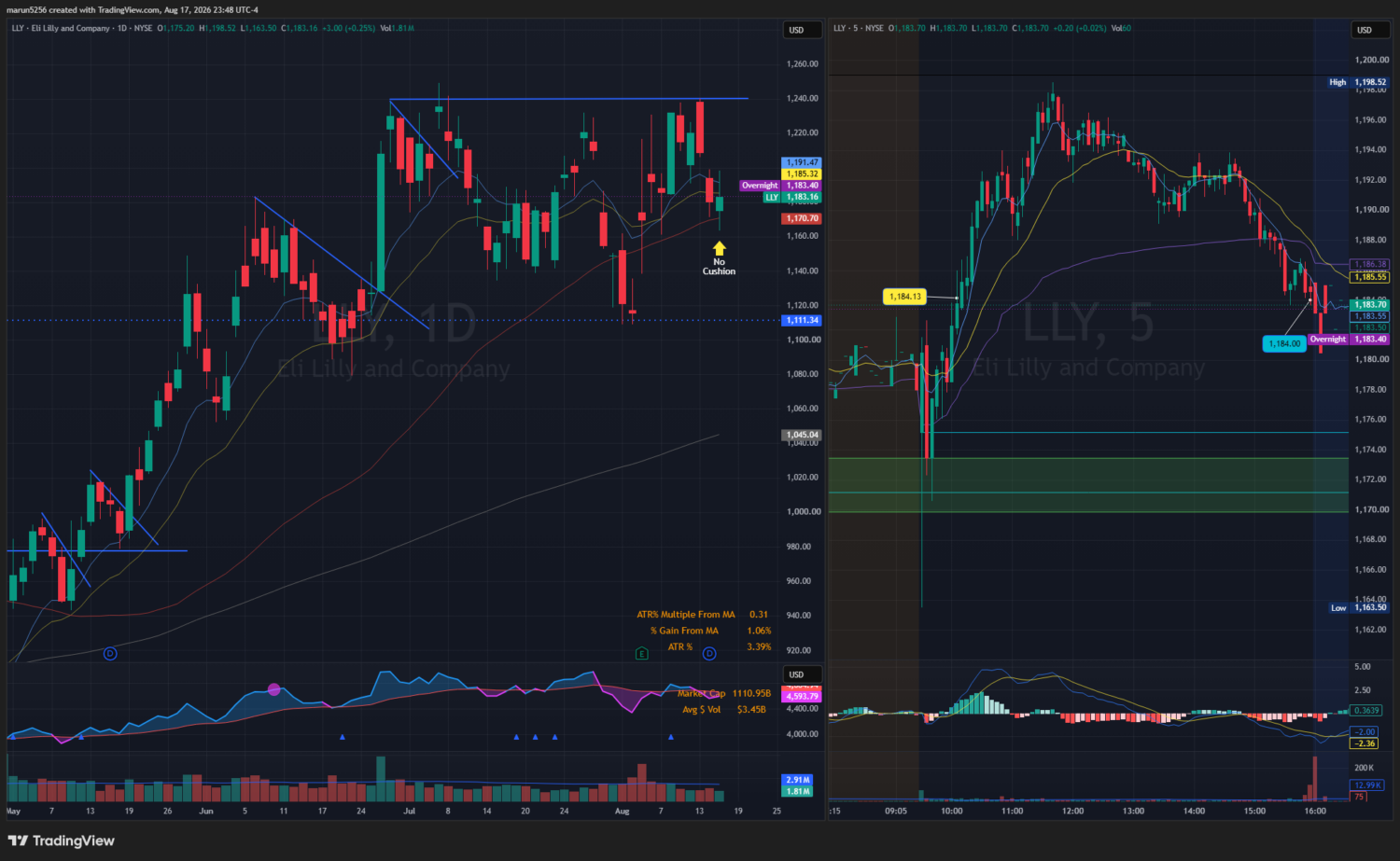
Task: Click the blue "-2.00" oscillator label
Action: click(x=1365, y=732)
